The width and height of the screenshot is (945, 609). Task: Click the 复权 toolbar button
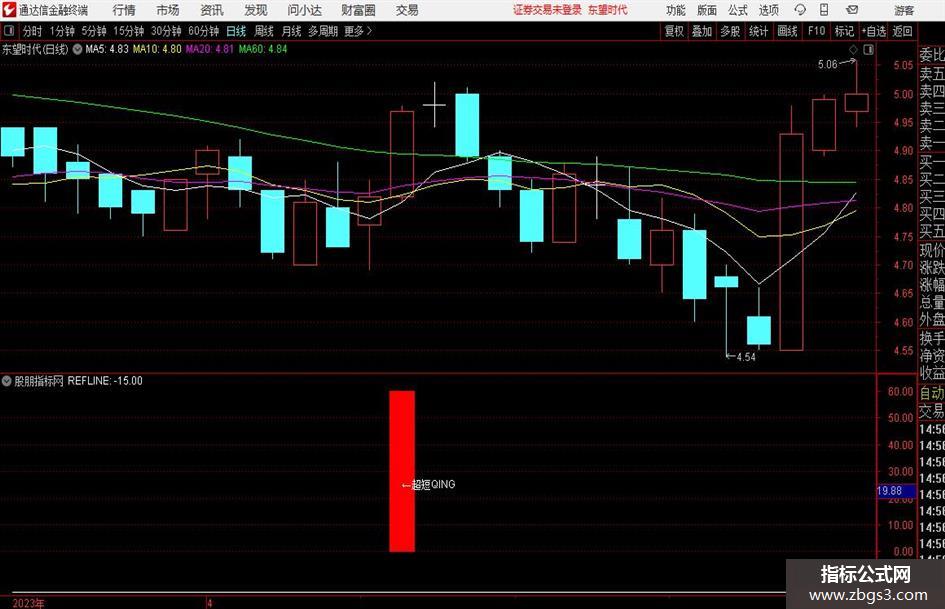pyautogui.click(x=674, y=31)
